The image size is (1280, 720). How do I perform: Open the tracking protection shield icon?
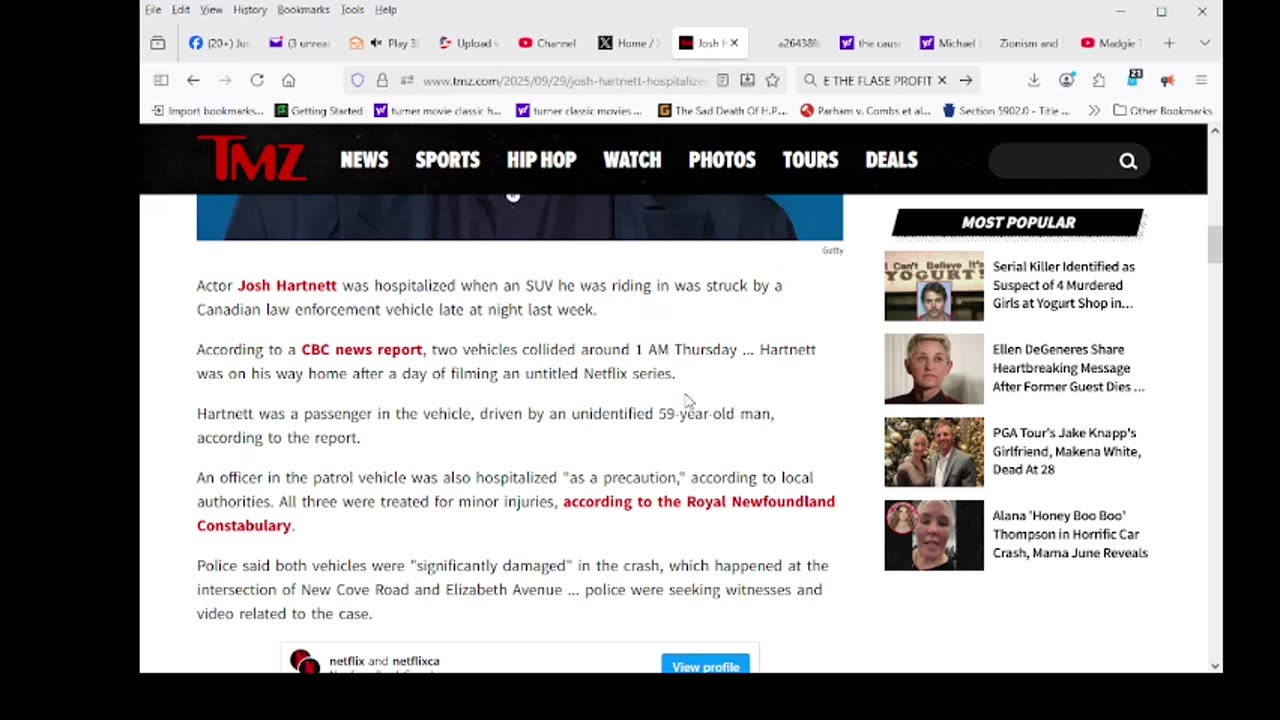[357, 80]
